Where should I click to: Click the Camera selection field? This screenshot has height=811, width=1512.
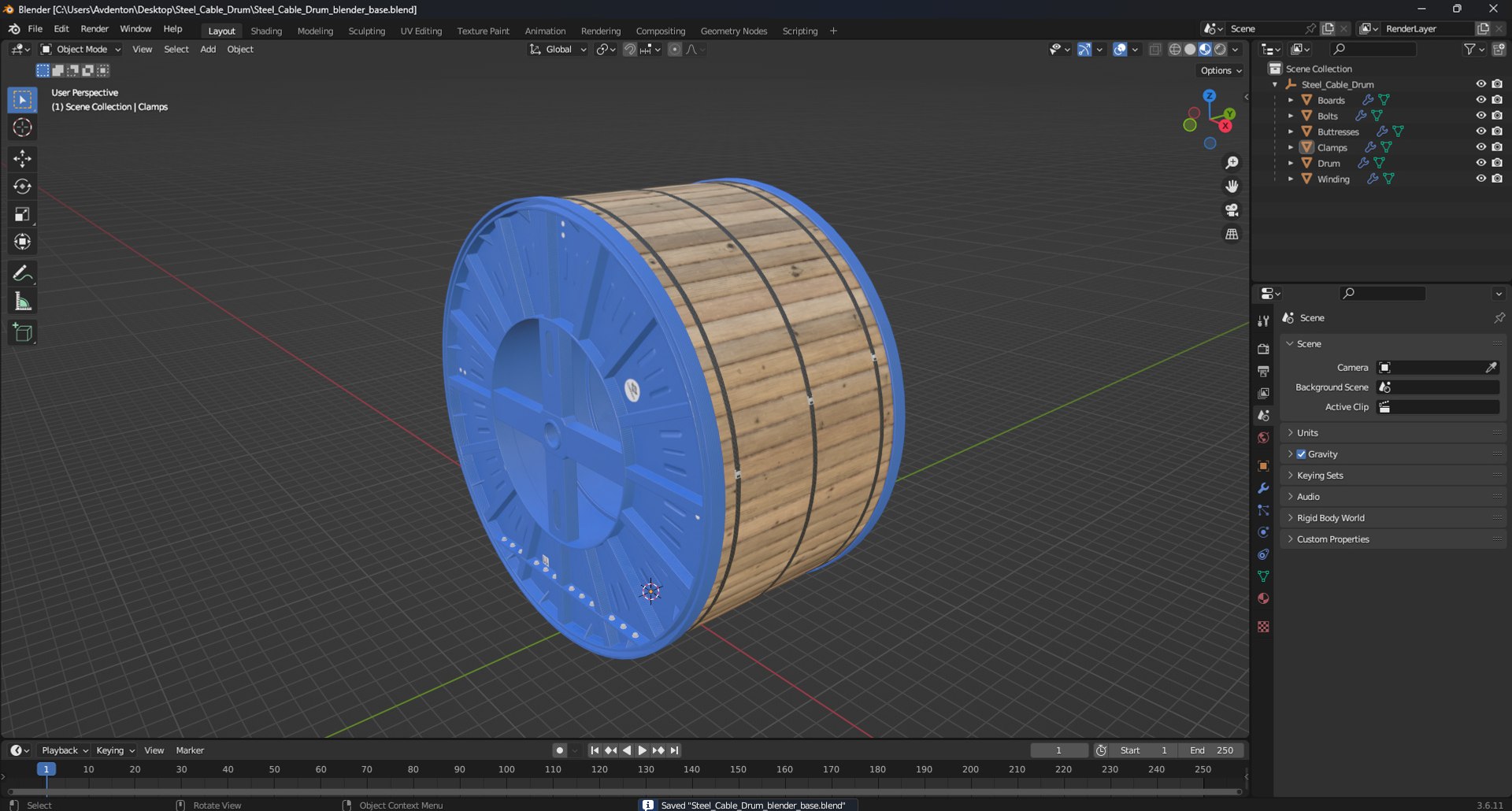point(1438,368)
